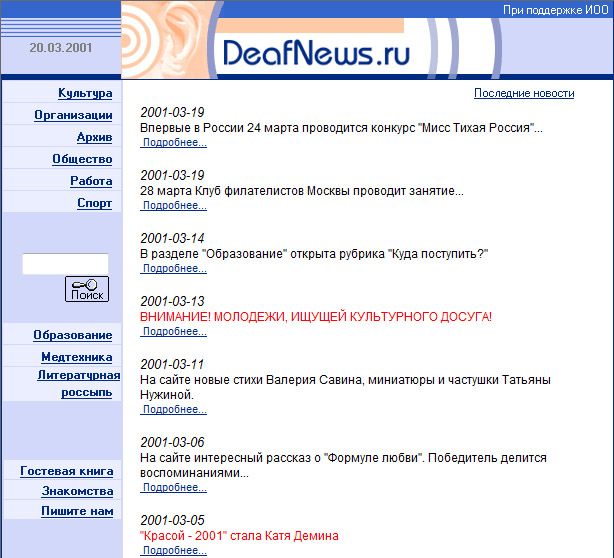This screenshot has height=558, width=614.
Task: Open the Общество section
Action: [82, 159]
